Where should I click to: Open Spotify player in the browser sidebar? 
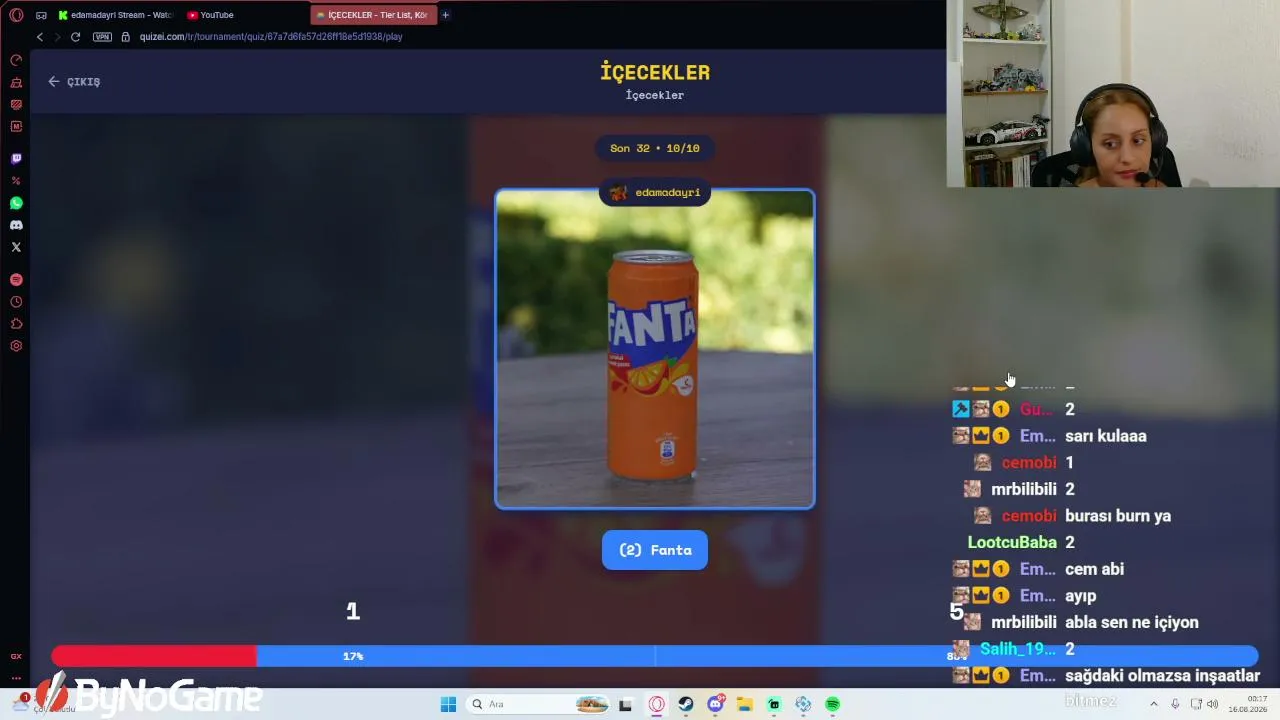coord(16,280)
